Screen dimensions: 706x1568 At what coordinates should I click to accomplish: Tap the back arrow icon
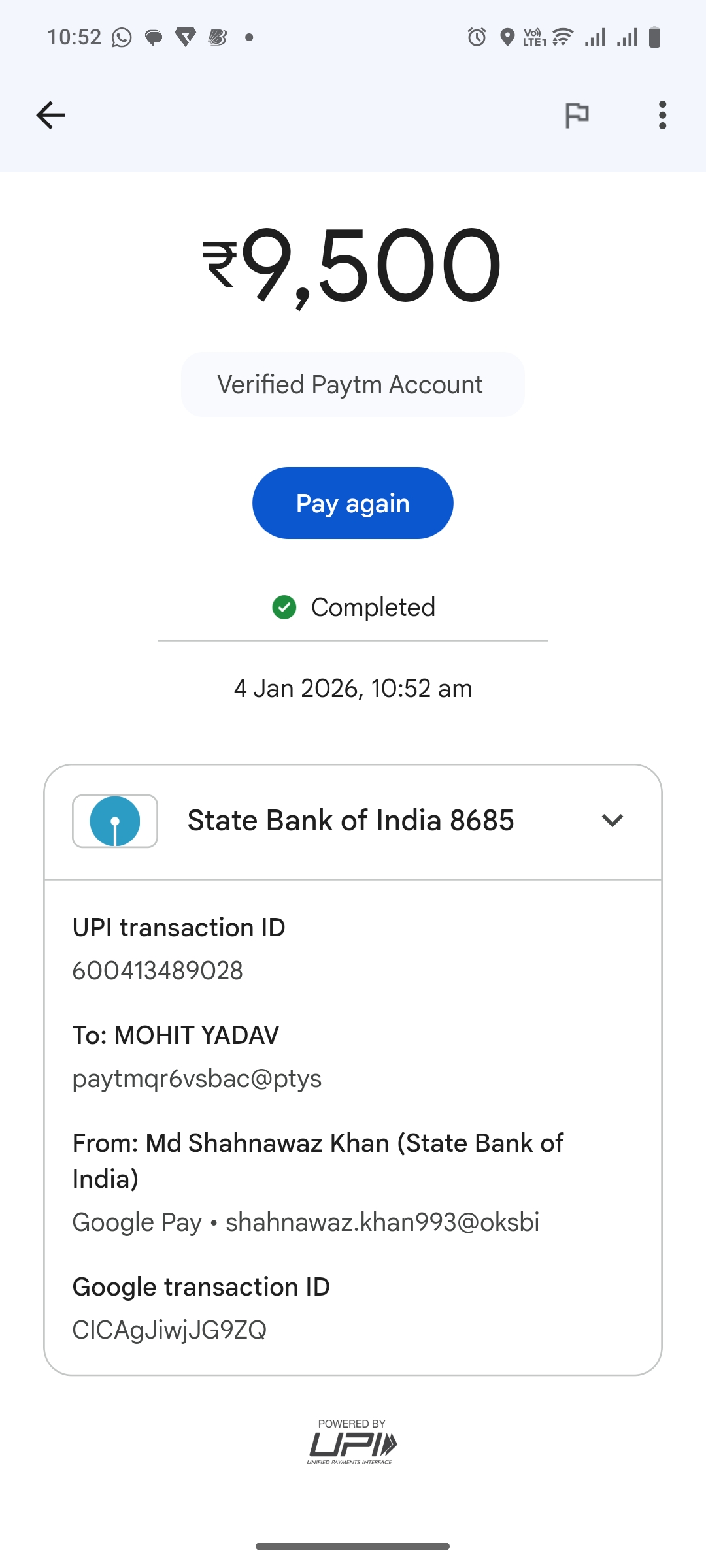(50, 116)
